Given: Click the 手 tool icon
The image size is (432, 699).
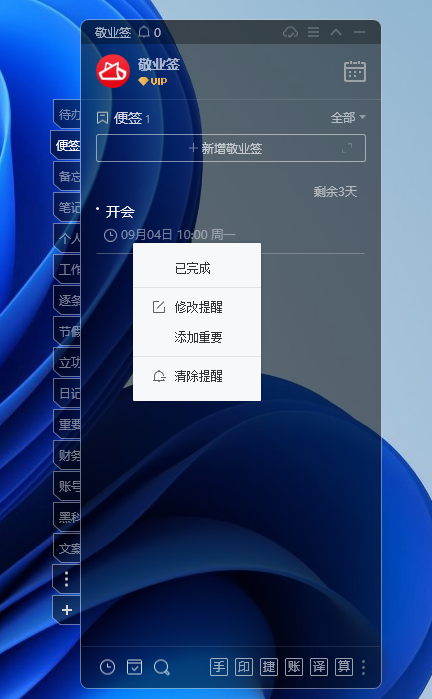Looking at the screenshot, I should tap(219, 667).
